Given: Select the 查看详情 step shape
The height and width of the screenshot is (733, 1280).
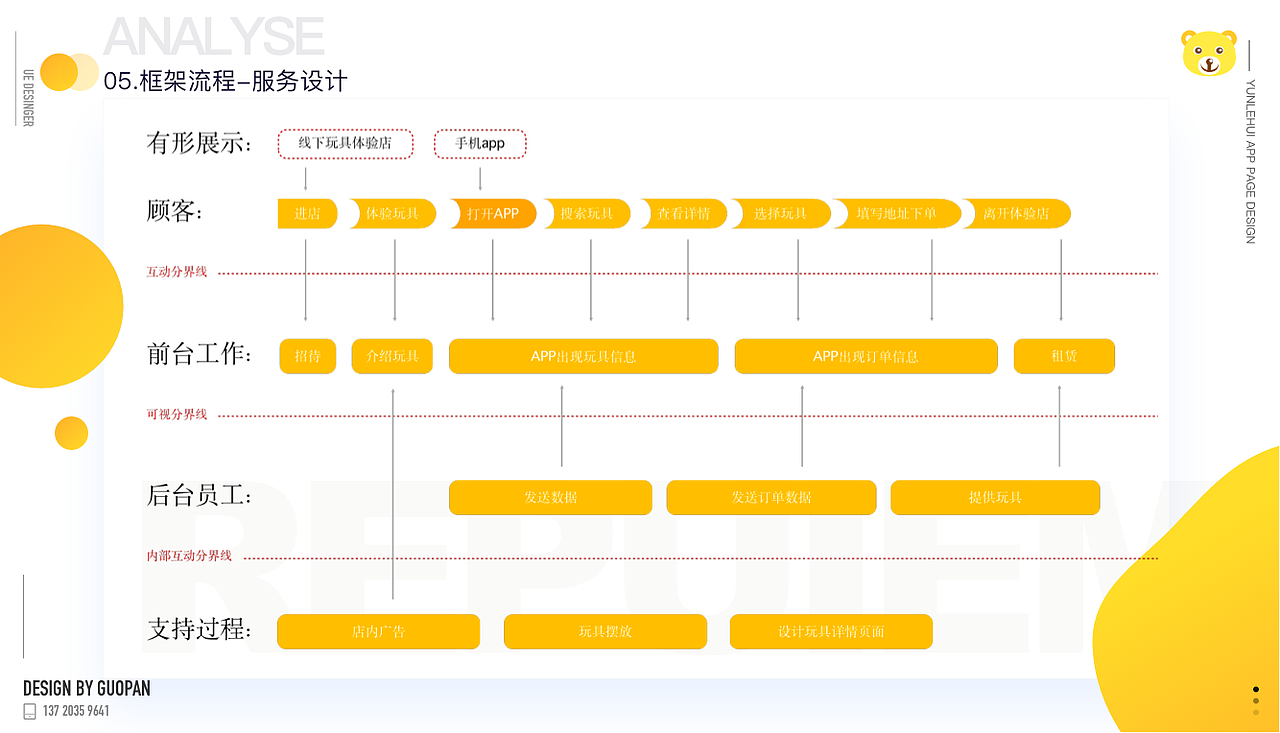Looking at the screenshot, I should click(683, 213).
